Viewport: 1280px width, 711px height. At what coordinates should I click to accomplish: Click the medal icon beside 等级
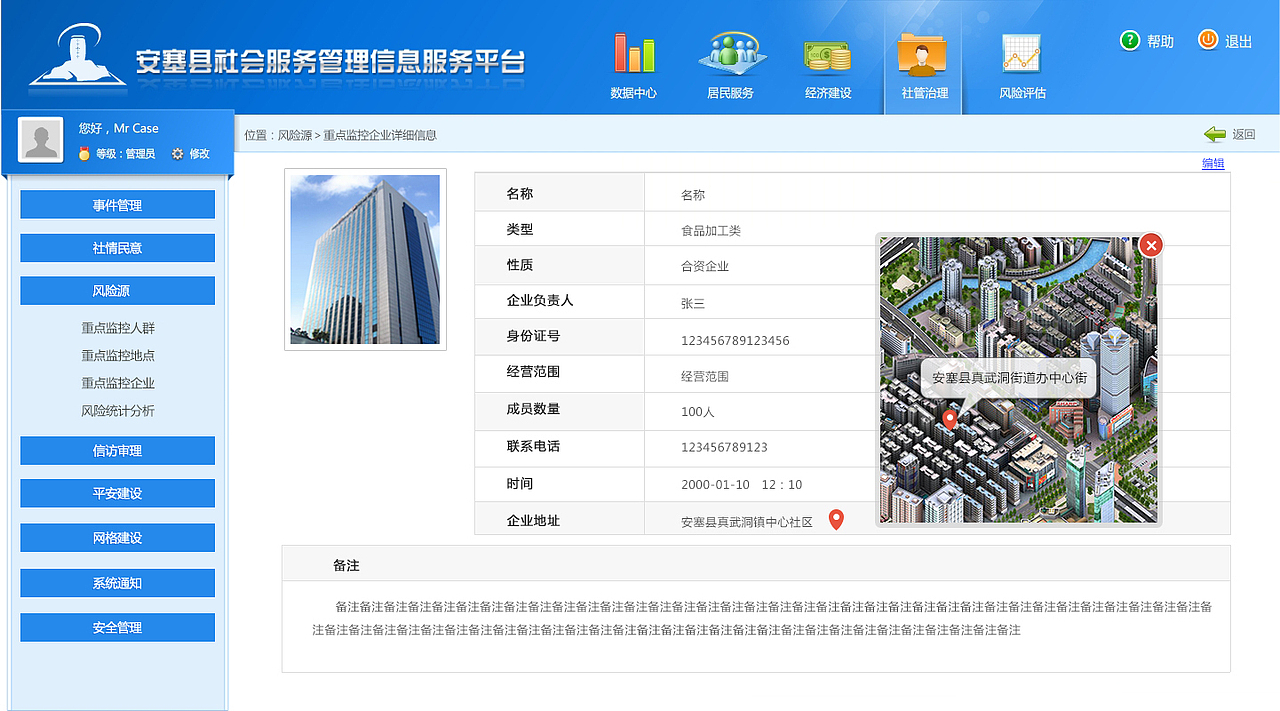coord(84,154)
